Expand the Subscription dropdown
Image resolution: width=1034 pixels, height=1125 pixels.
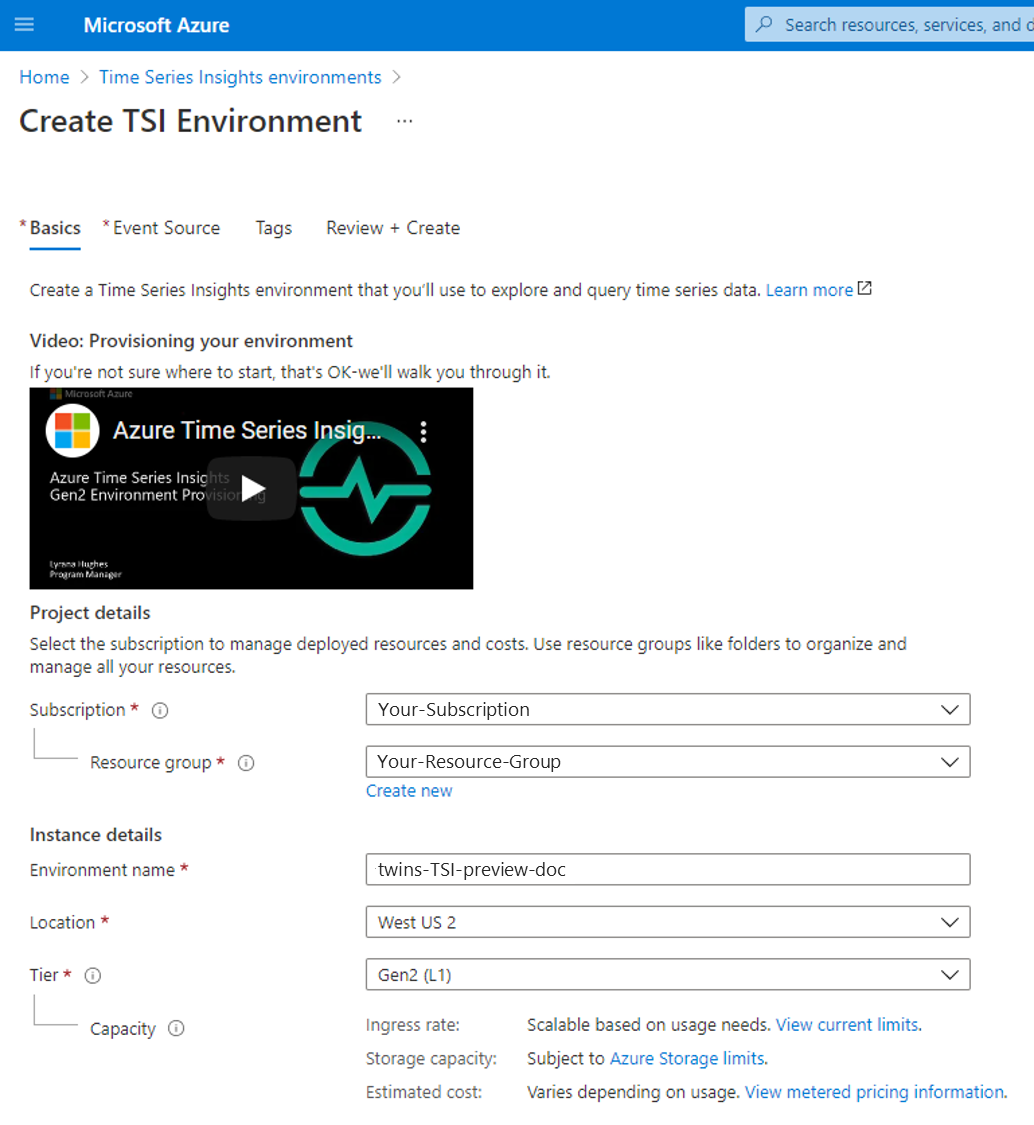coord(667,709)
